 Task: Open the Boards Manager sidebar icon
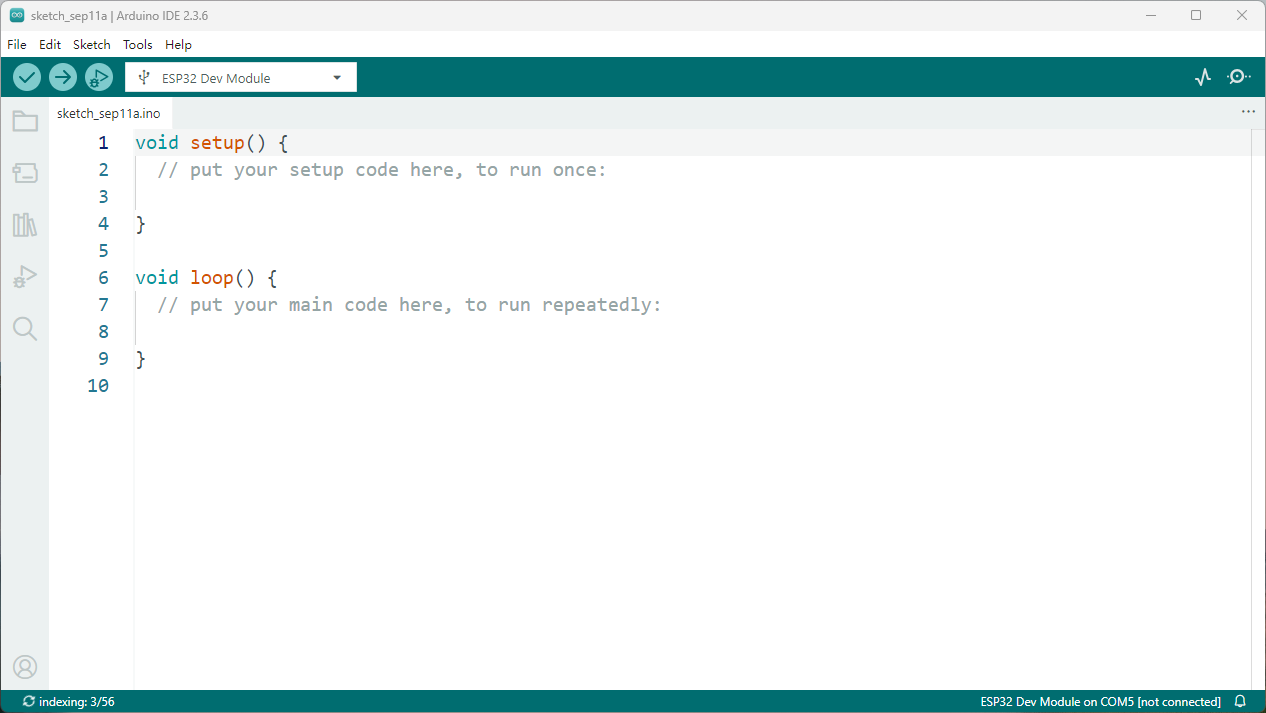(25, 174)
